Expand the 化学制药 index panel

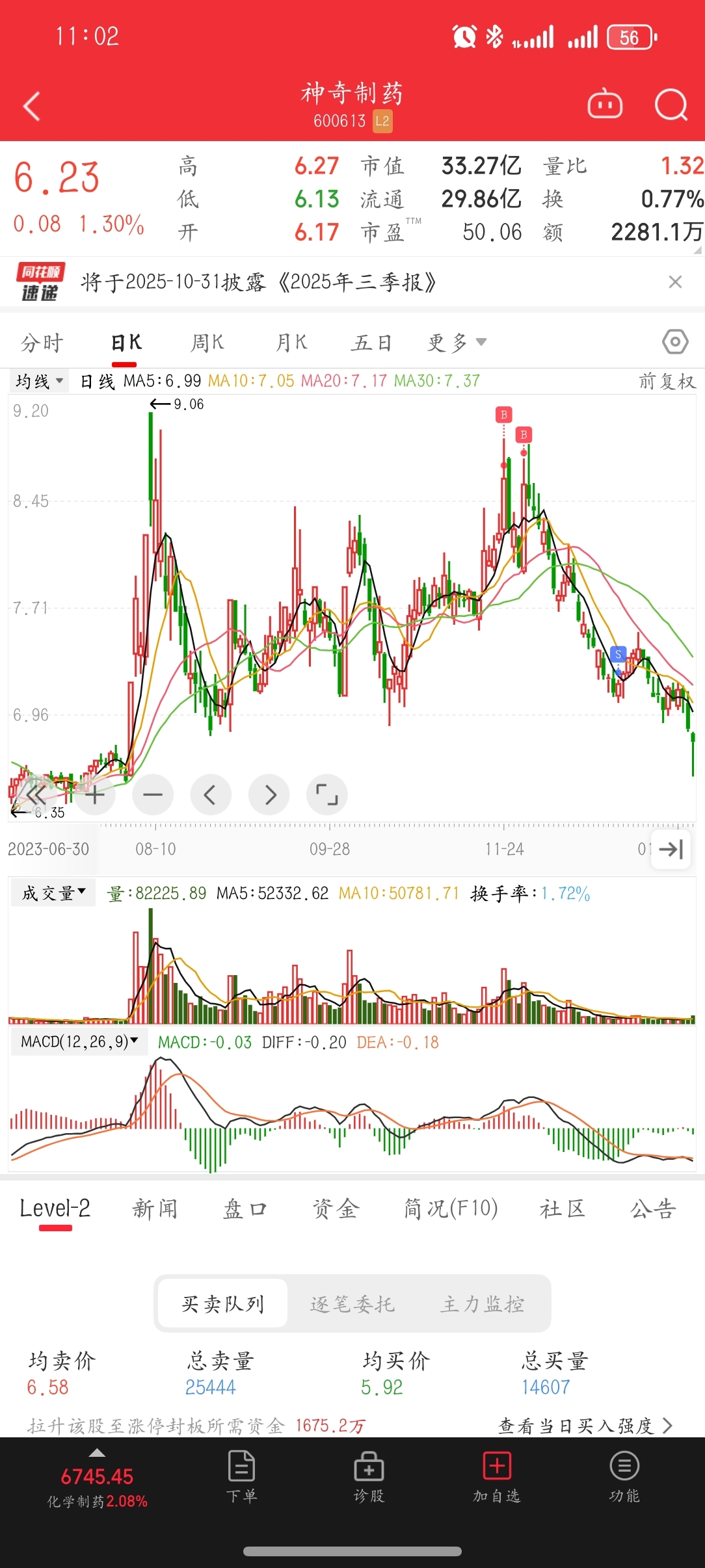point(97,1480)
